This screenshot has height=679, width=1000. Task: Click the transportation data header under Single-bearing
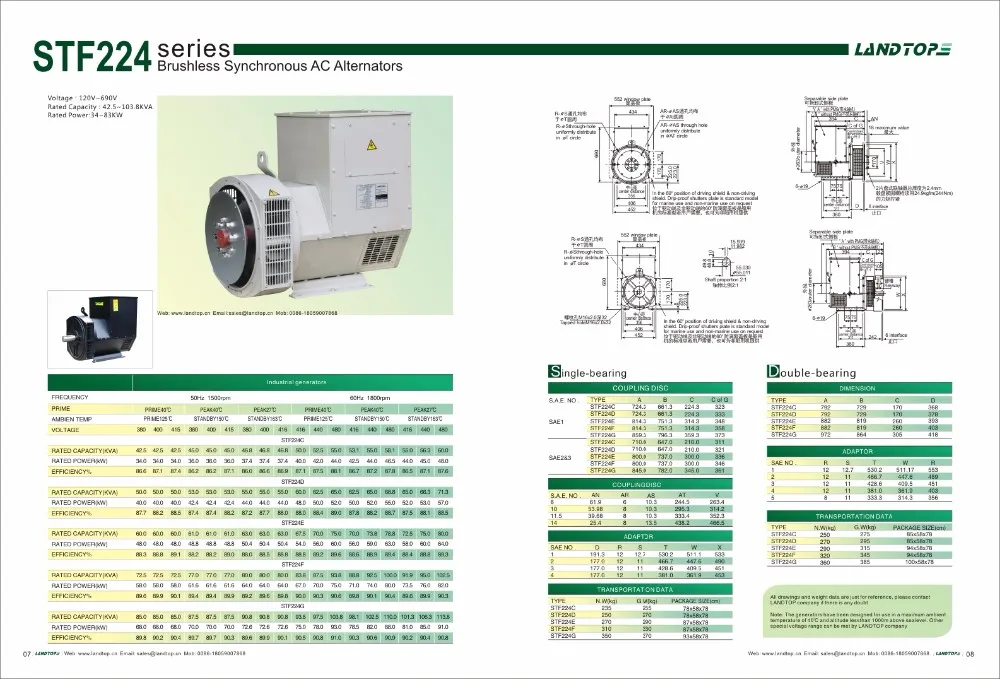[x=640, y=590]
